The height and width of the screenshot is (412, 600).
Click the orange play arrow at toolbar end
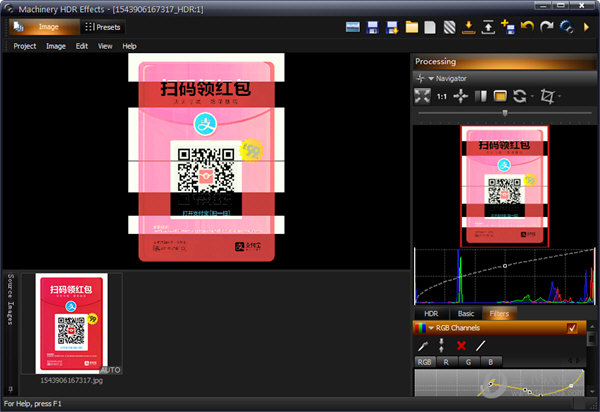tap(586, 27)
